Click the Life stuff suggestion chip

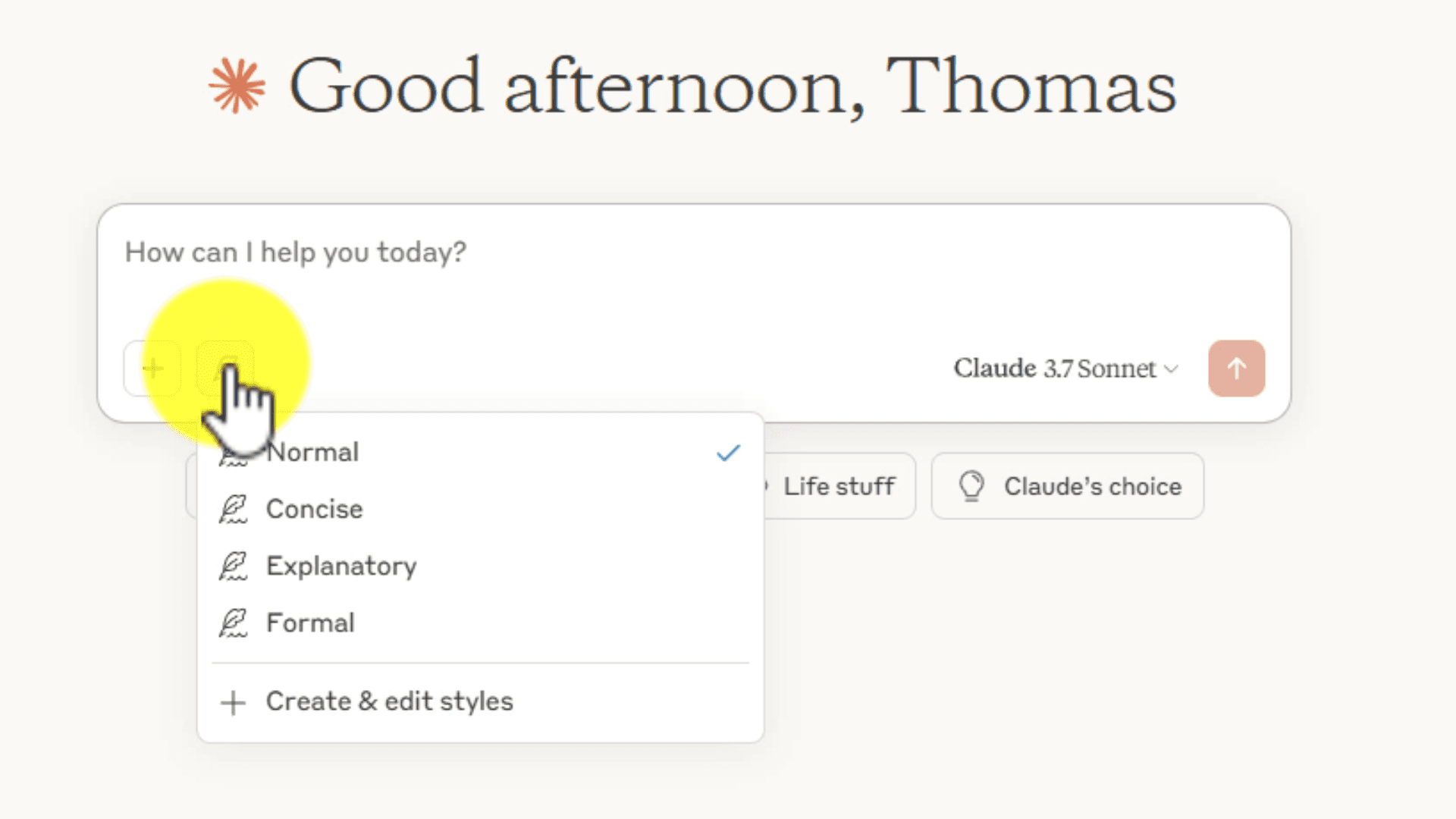(x=838, y=486)
